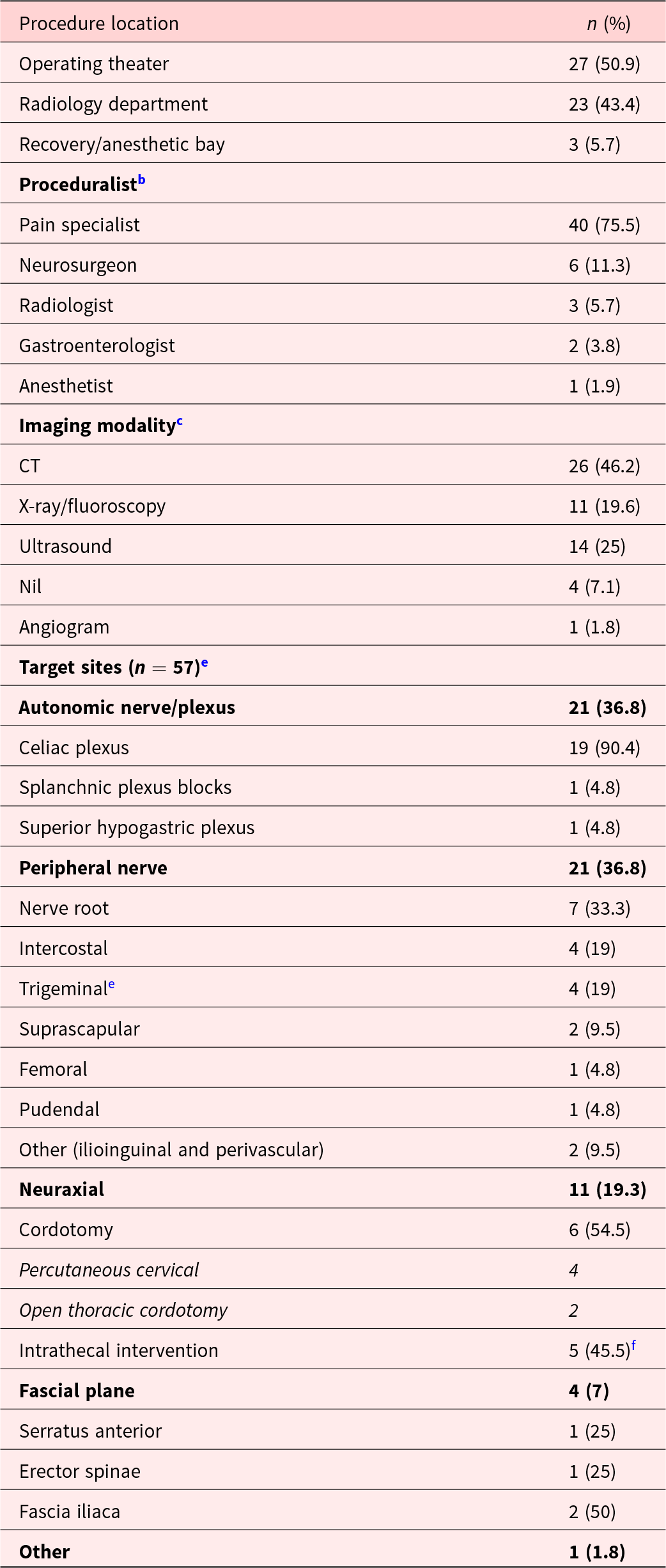Click footnote f after Intrathecal intervention value

(x=633, y=1346)
